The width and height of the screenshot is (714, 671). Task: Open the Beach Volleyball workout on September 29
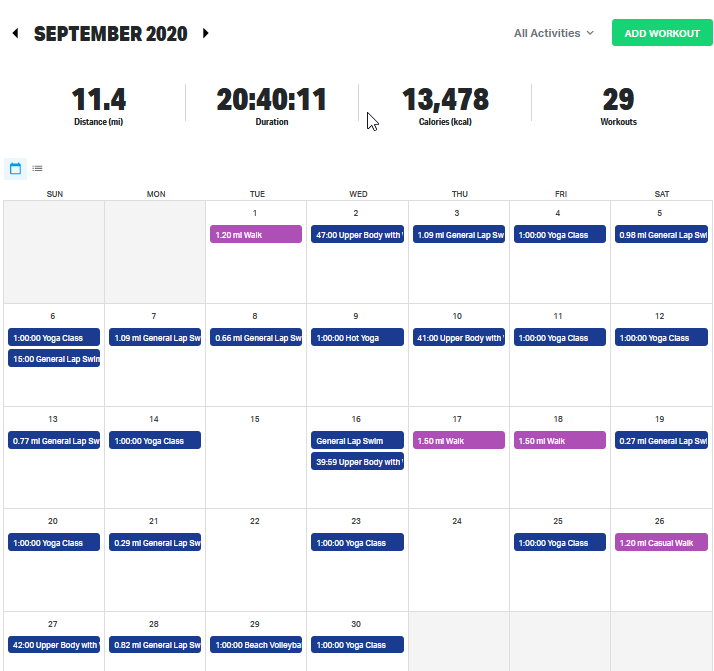click(255, 645)
